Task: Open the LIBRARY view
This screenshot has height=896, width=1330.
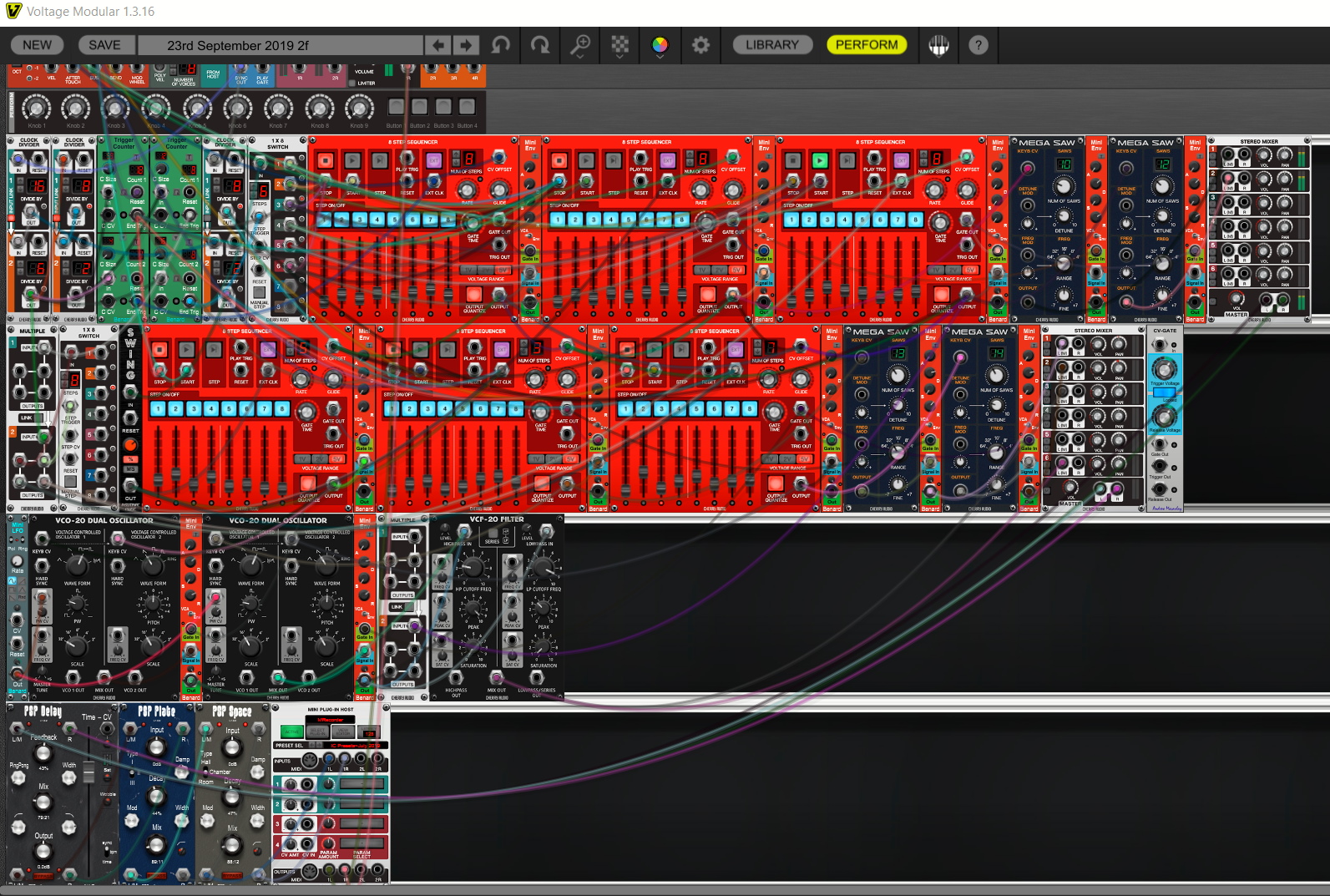Action: [x=772, y=45]
